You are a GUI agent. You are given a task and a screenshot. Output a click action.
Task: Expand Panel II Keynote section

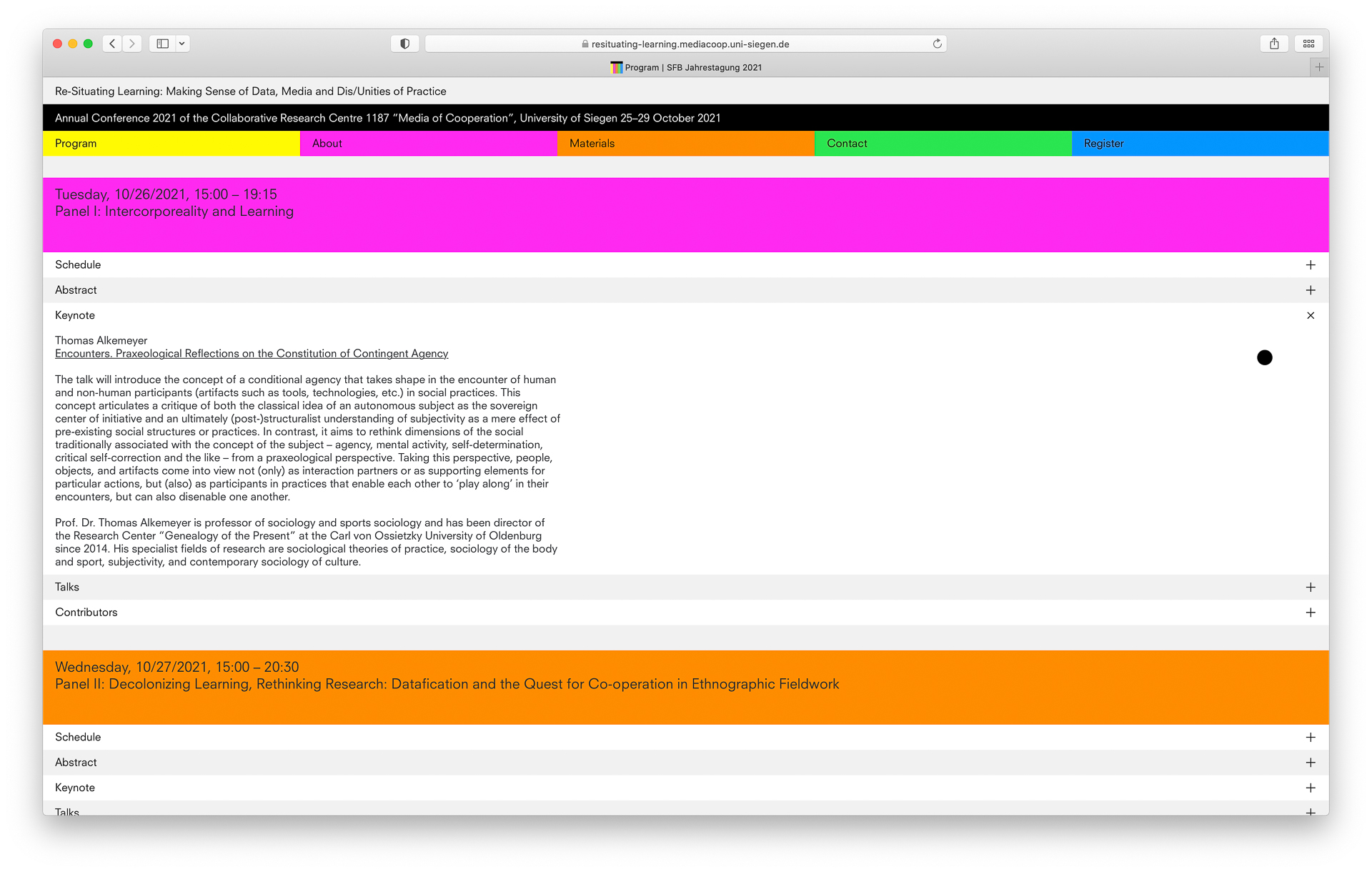coord(686,788)
